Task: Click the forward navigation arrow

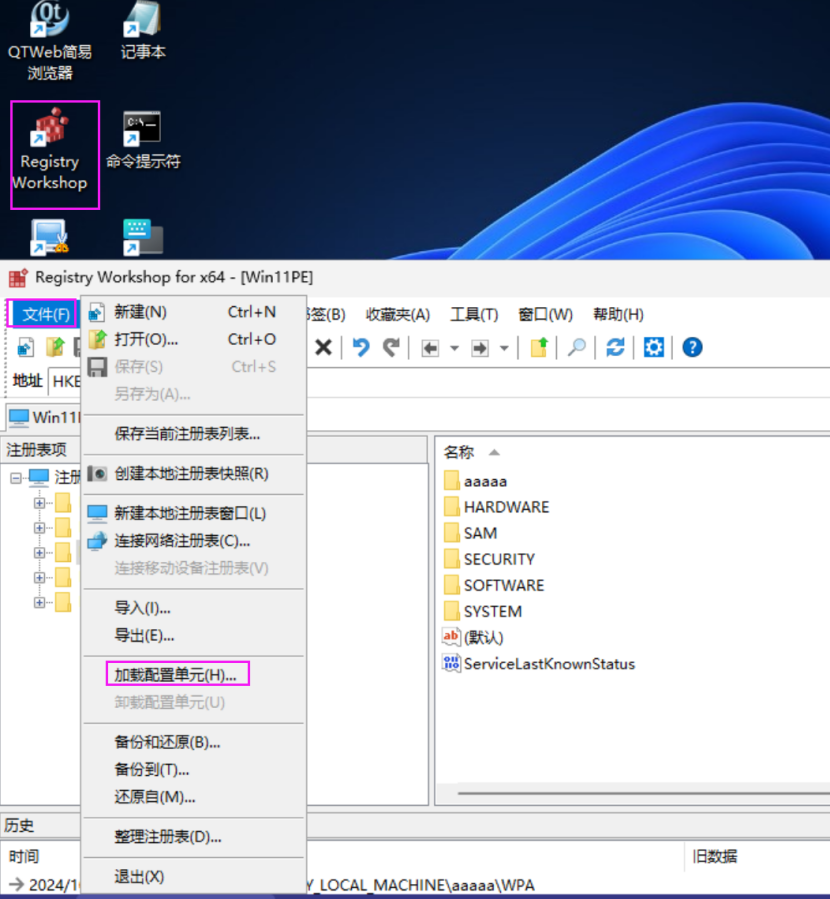Action: [480, 347]
